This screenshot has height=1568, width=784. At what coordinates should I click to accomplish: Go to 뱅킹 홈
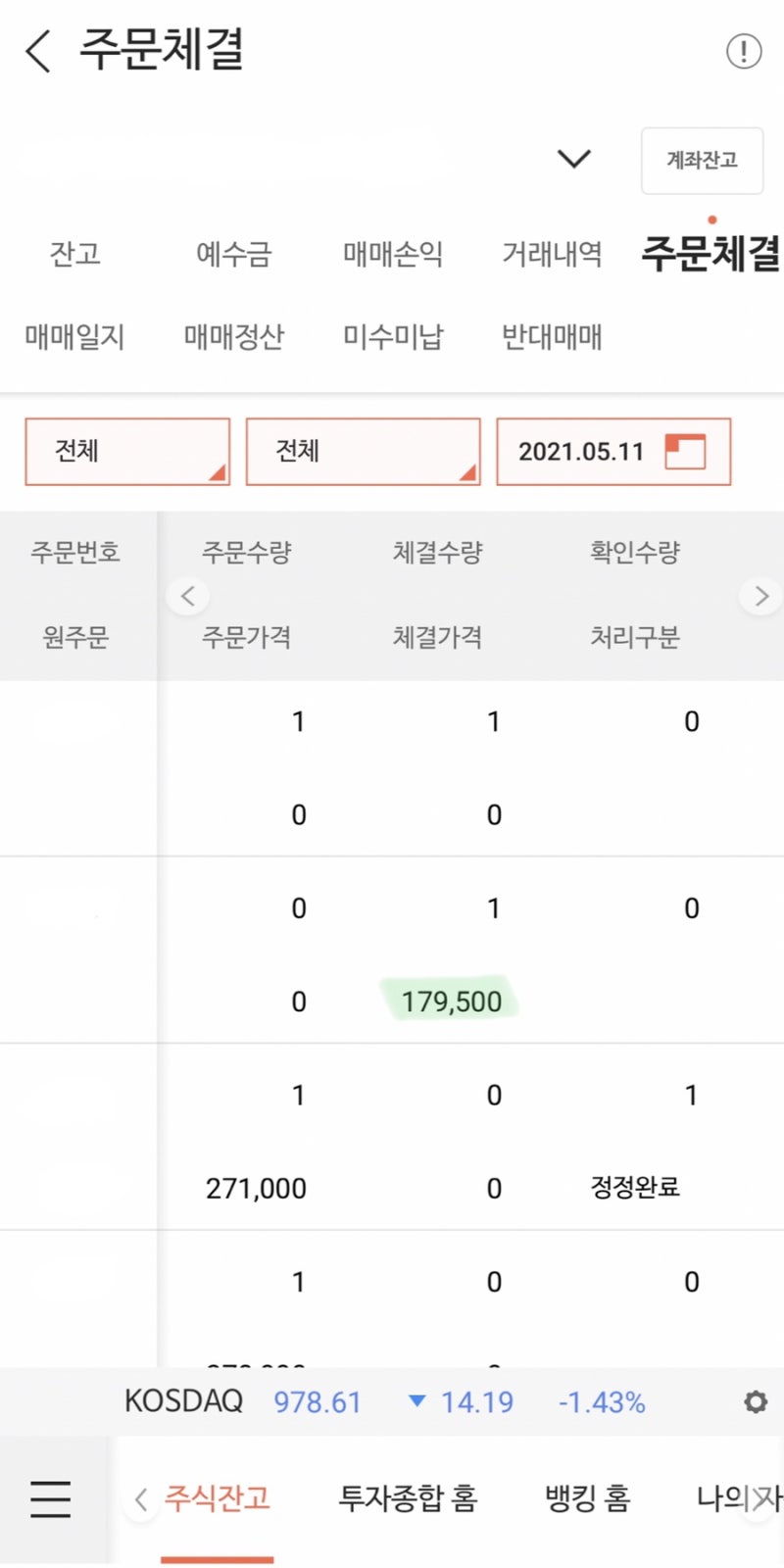587,1498
